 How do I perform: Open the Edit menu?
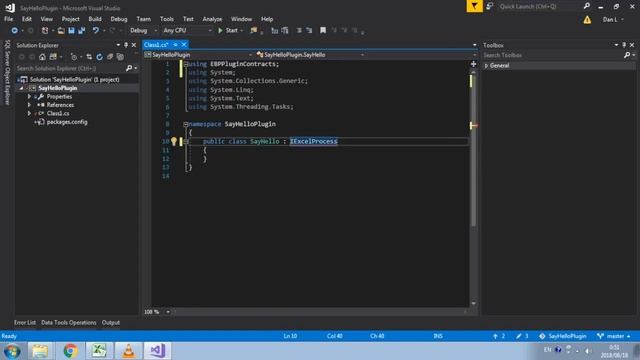[x=27, y=19]
